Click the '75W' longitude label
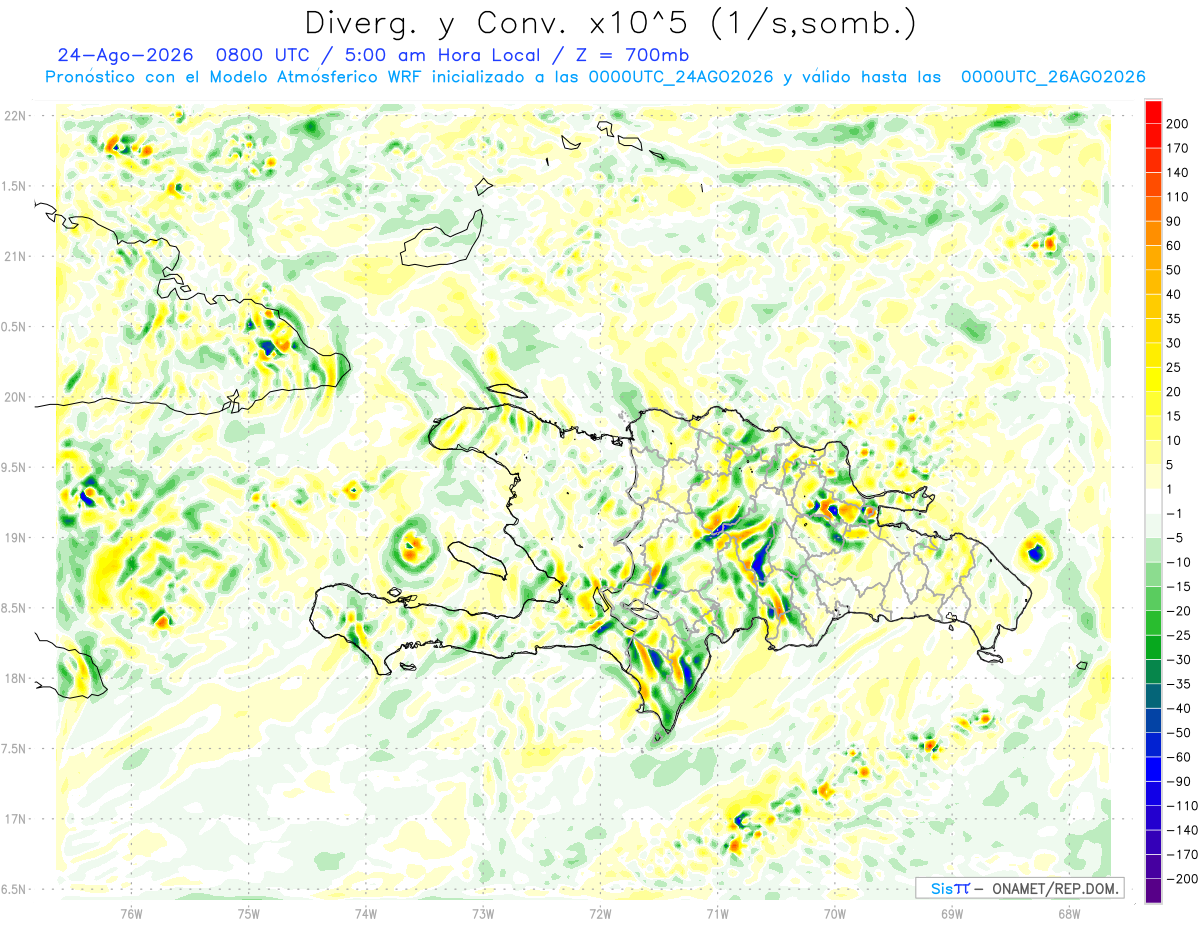1200x927 pixels. 249,913
